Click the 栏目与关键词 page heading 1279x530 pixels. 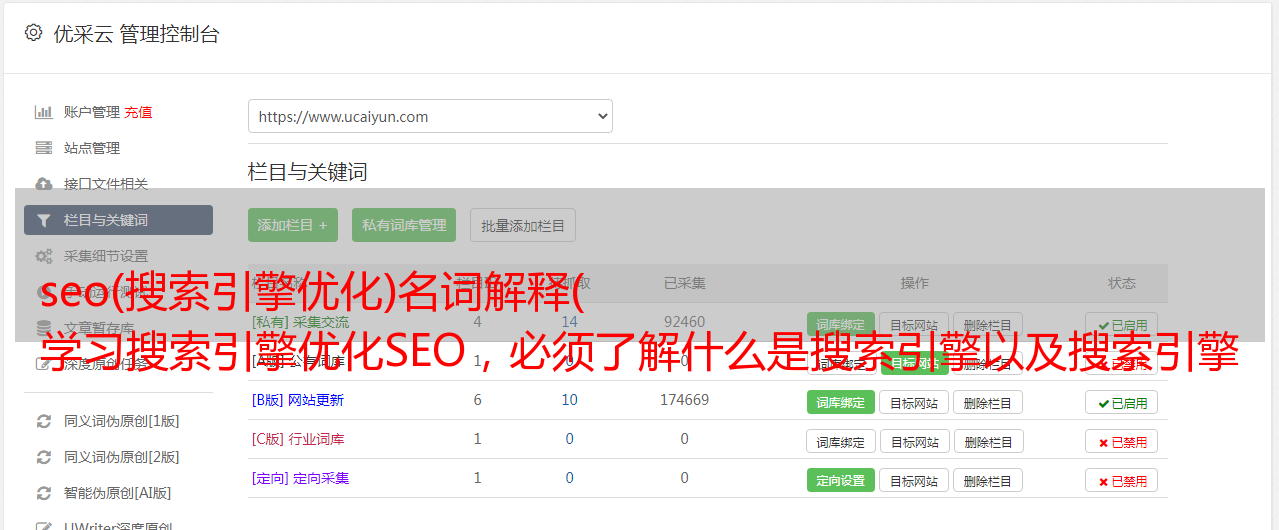(308, 172)
